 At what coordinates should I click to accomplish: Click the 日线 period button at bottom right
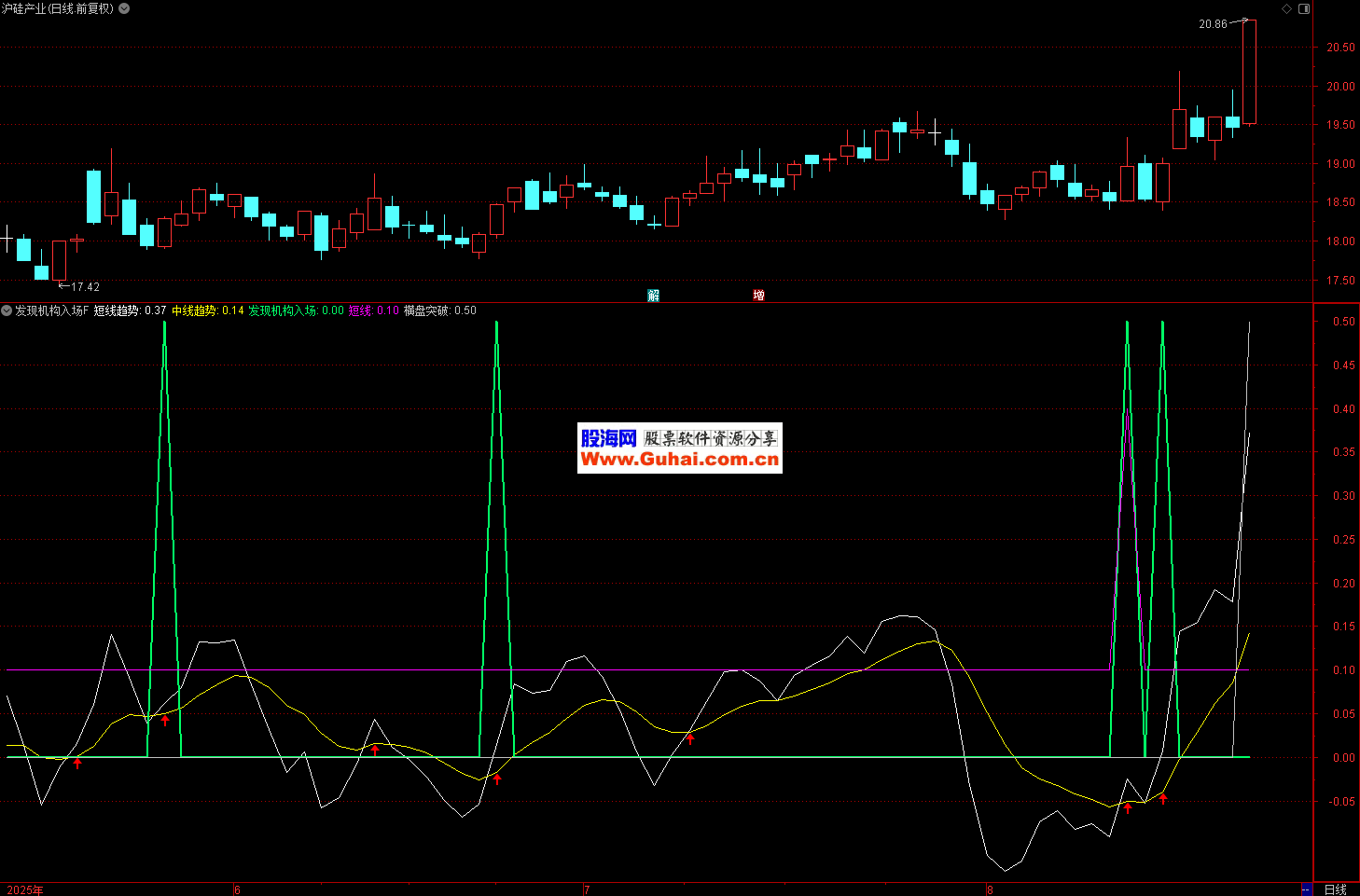1336,889
